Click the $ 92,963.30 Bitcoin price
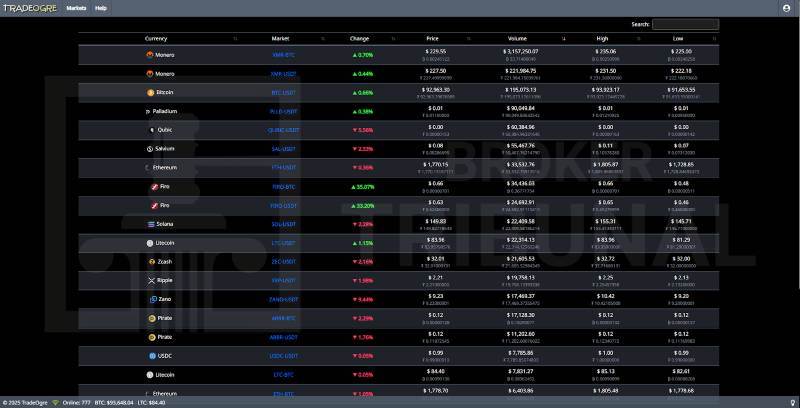Image resolution: width=800 pixels, height=408 pixels. click(437, 89)
